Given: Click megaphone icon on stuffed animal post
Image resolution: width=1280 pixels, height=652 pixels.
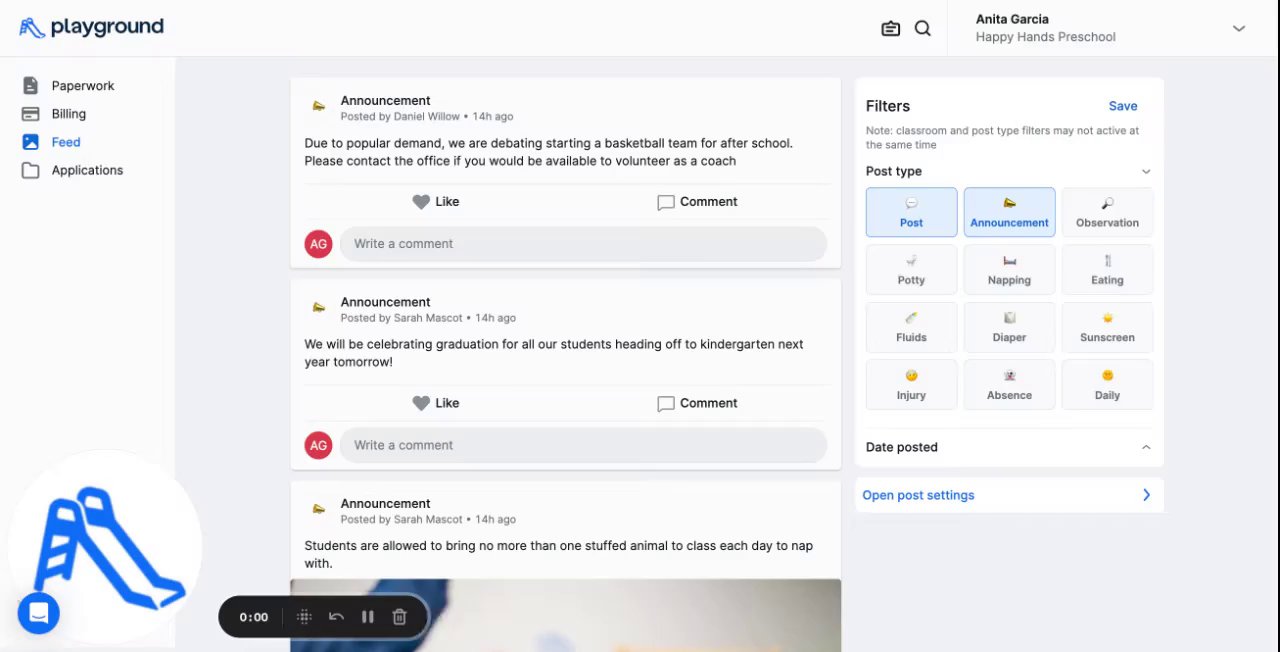Looking at the screenshot, I should 319,510.
